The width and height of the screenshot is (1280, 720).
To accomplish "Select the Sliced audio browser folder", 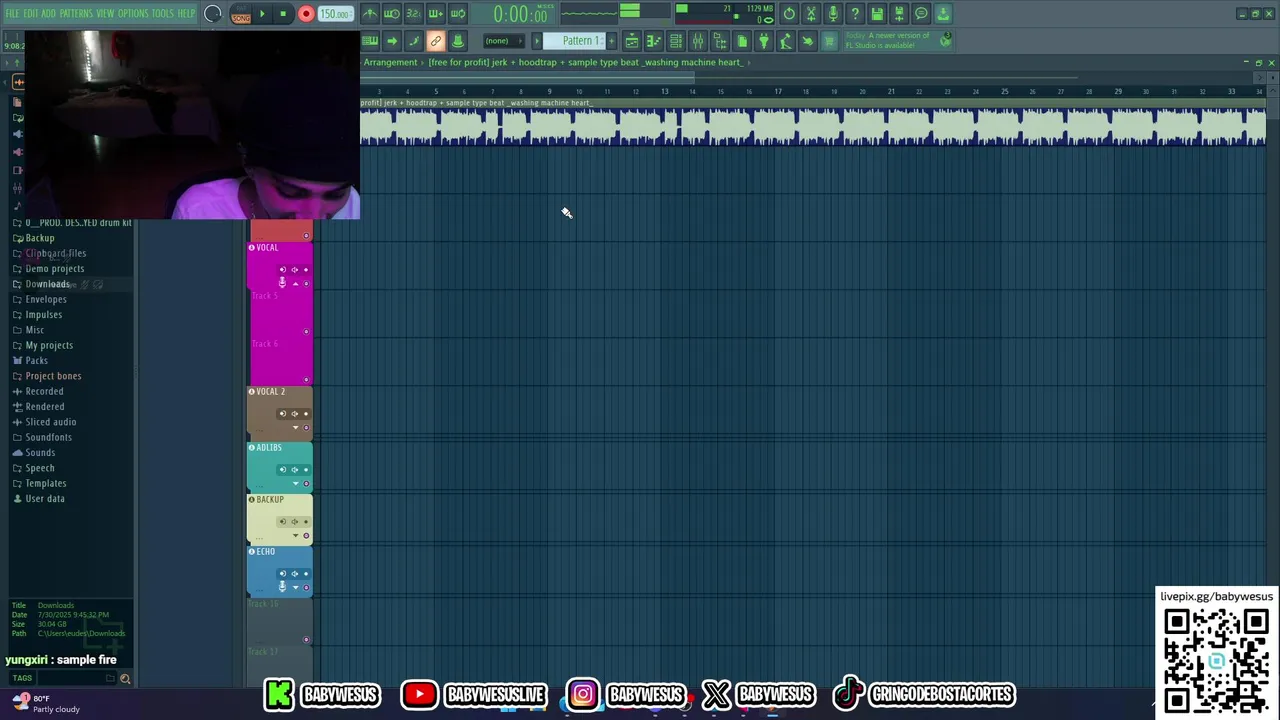I will (50, 422).
